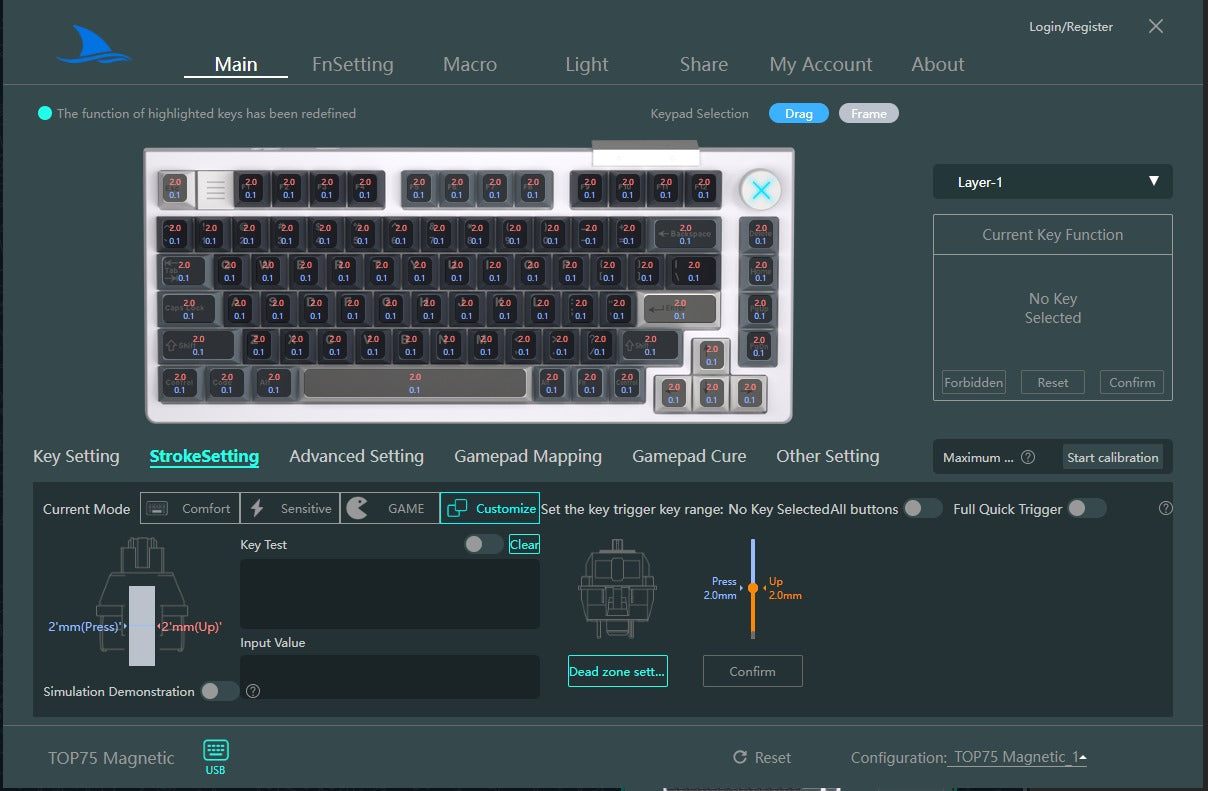1208x791 pixels.
Task: Click the USB keyboard connection icon
Action: tap(216, 751)
